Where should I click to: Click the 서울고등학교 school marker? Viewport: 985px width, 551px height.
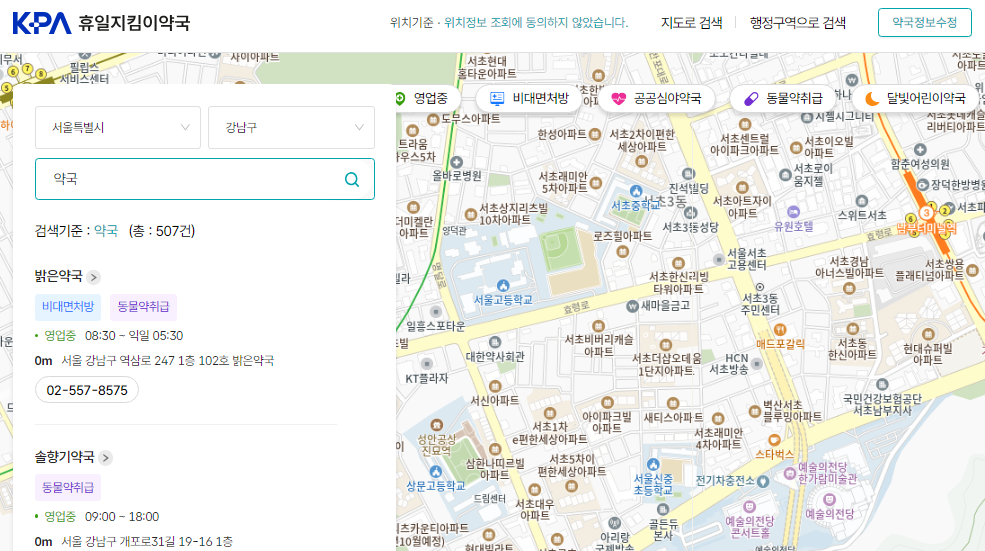tap(503, 286)
